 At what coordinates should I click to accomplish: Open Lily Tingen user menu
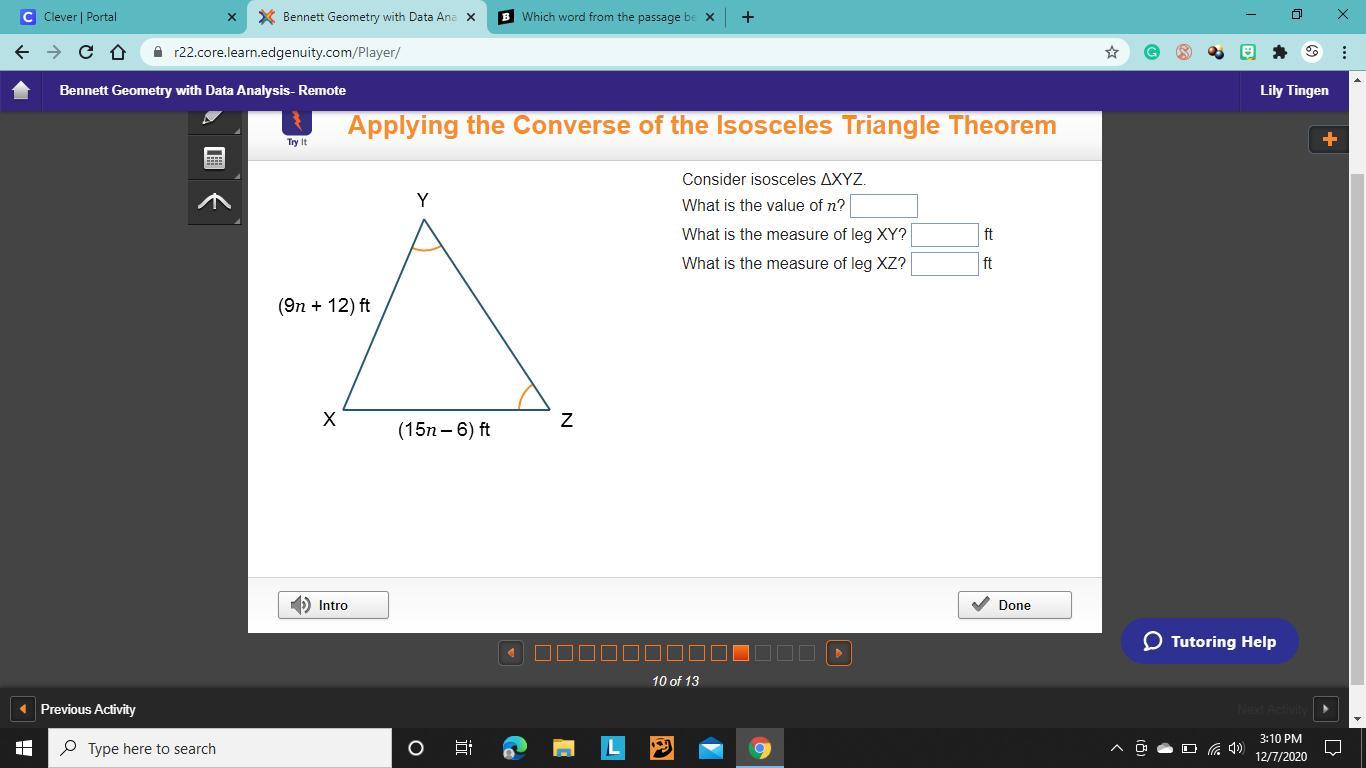point(1294,90)
